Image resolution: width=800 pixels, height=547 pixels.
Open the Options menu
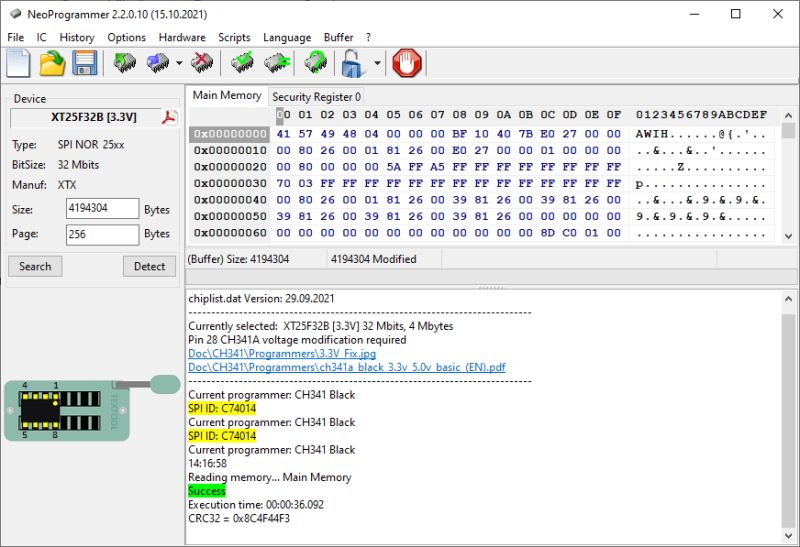click(x=127, y=37)
